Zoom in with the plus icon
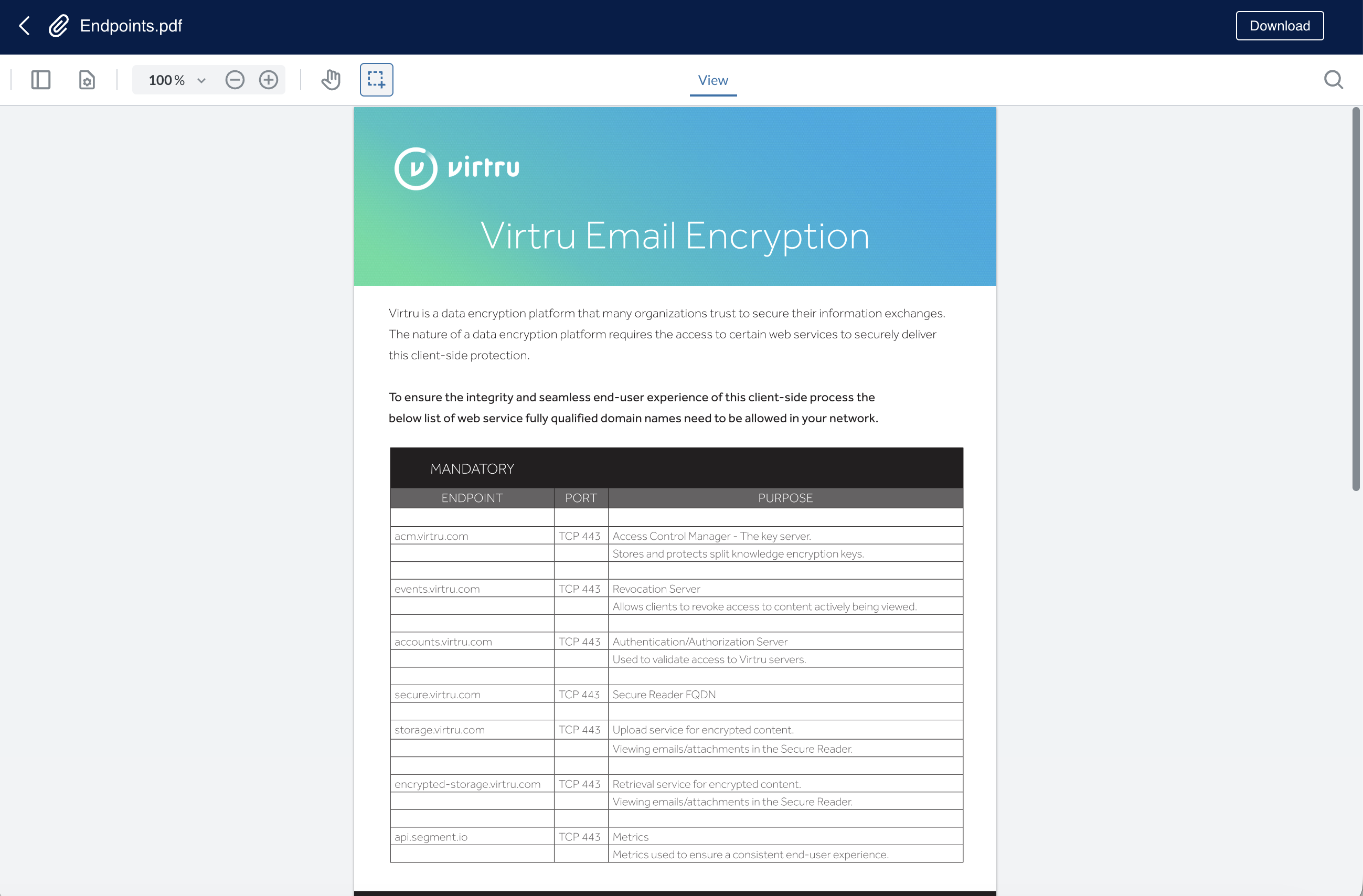The height and width of the screenshot is (896, 1363). (x=269, y=80)
